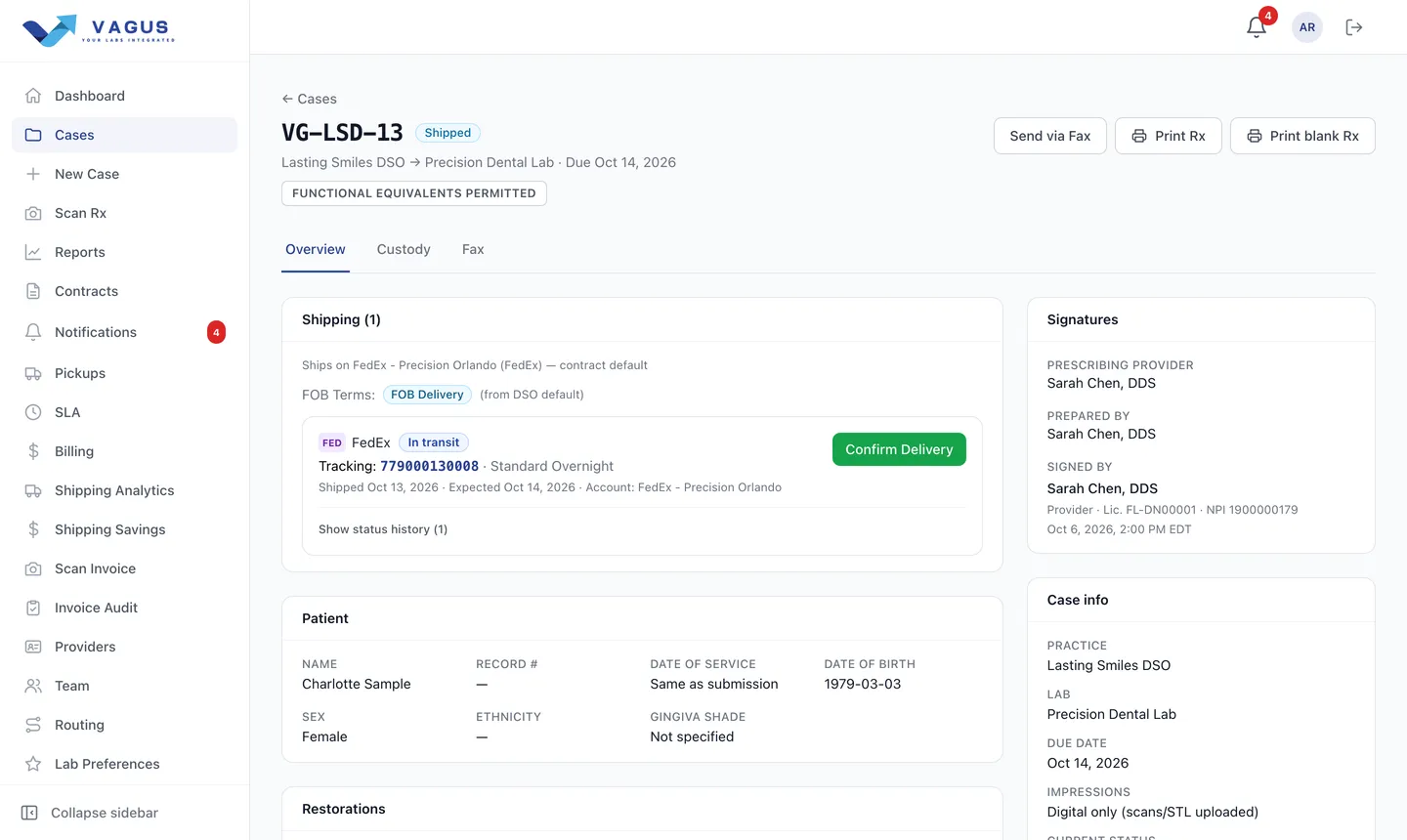Collapse the sidebar

(90, 813)
